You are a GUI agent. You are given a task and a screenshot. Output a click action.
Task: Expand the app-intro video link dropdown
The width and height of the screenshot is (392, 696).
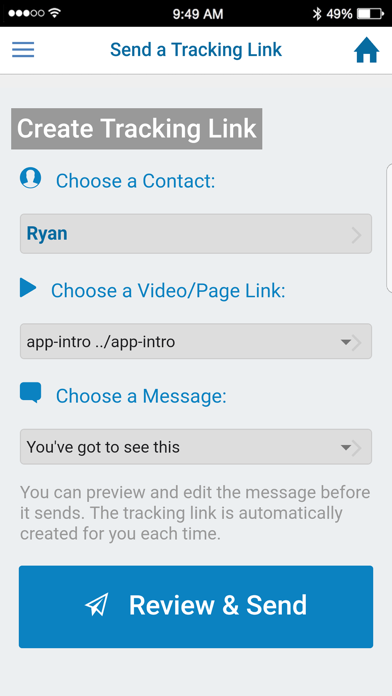(196, 341)
